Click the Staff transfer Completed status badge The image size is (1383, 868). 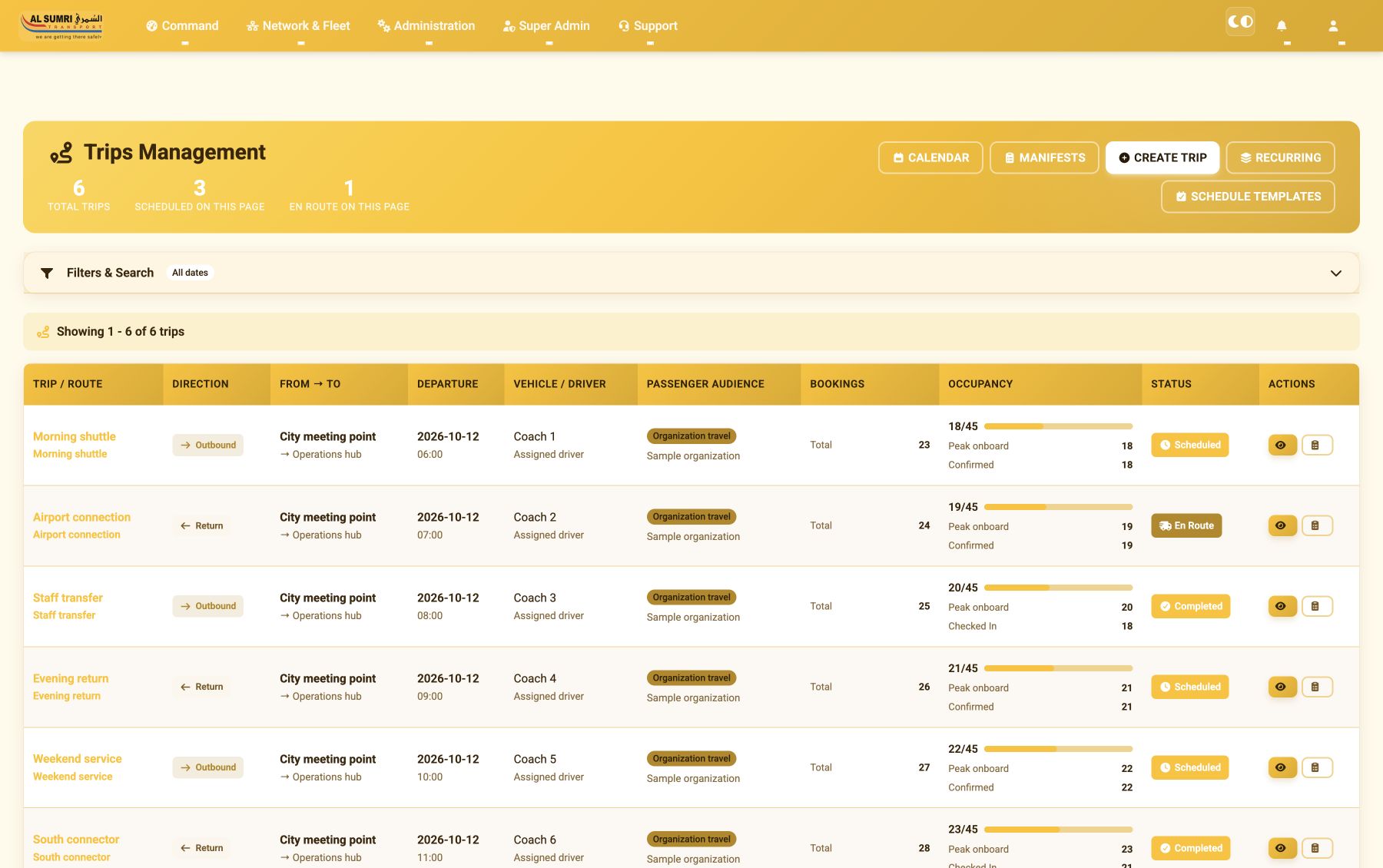tap(1190, 606)
